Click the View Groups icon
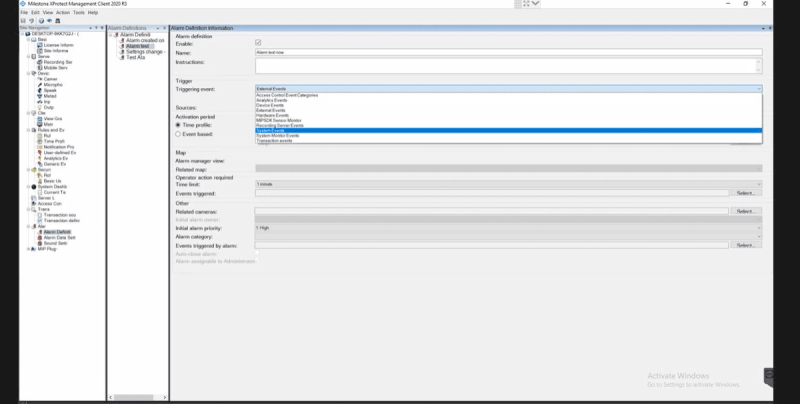The image size is (800, 404). (x=40, y=119)
